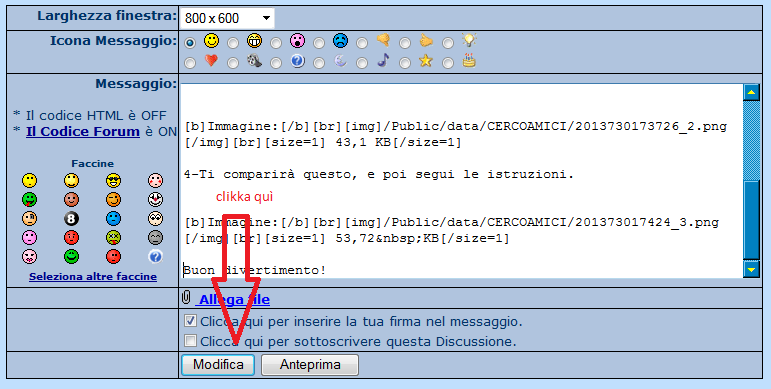Insert the plain pink smiley

point(30,238)
